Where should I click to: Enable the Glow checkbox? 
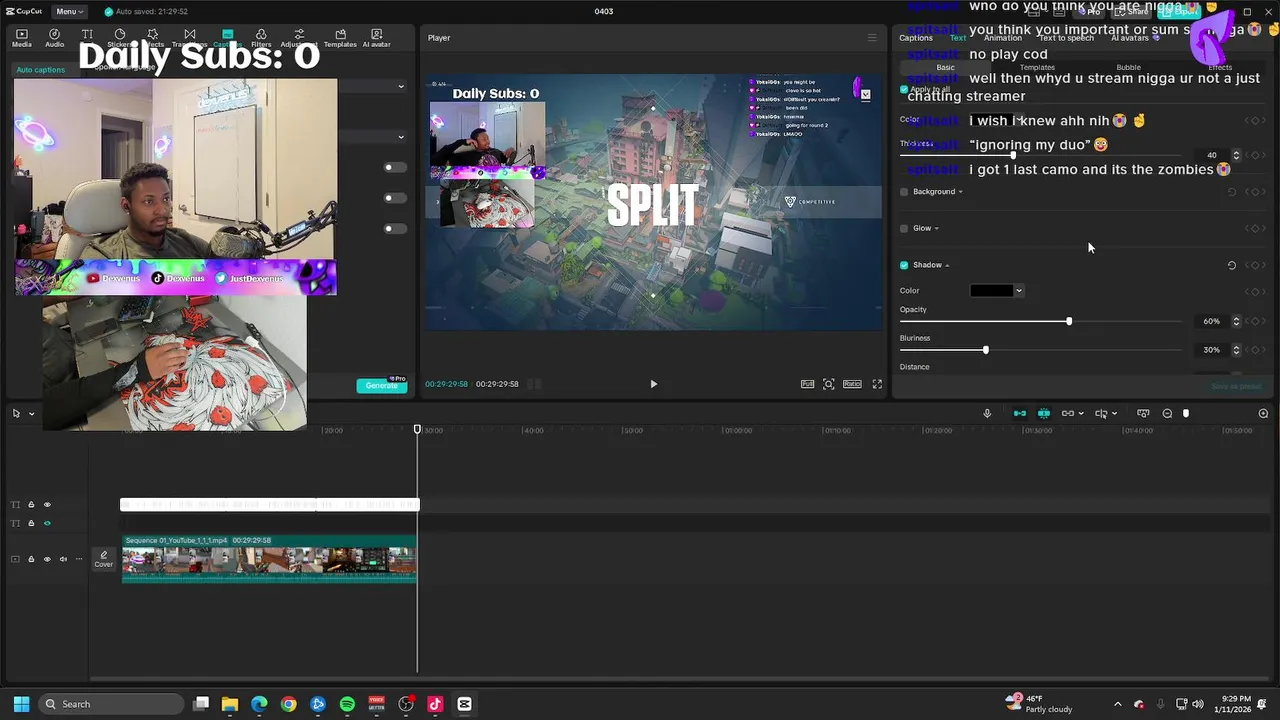pos(904,228)
